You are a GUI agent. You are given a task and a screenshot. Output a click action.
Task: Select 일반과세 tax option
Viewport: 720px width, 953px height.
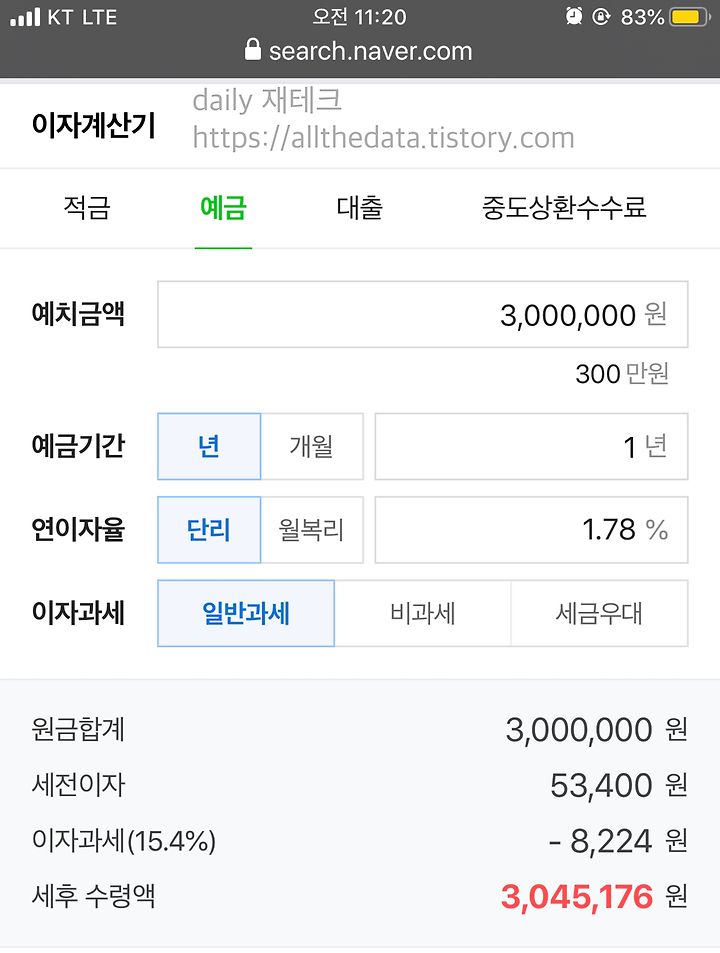coord(246,613)
